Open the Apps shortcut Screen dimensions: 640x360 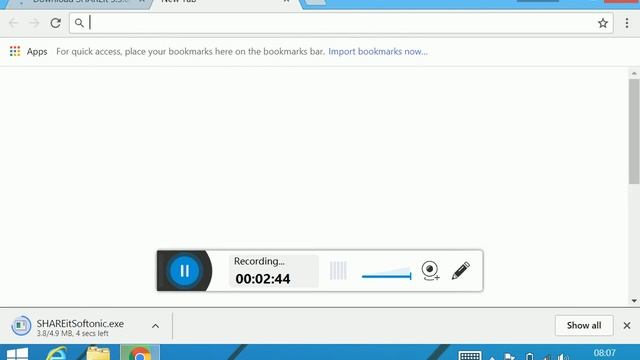point(29,51)
